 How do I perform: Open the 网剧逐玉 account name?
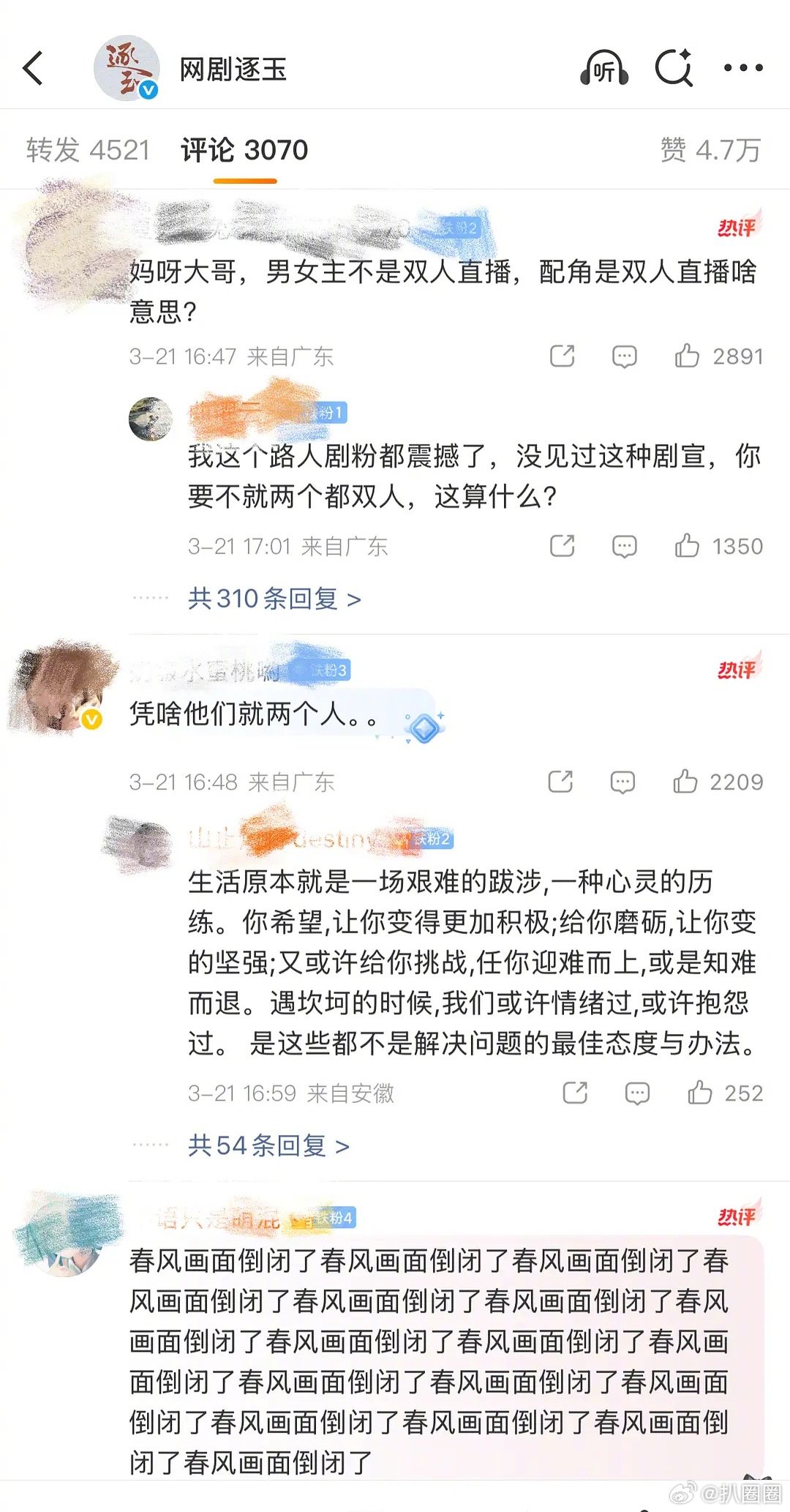[233, 70]
